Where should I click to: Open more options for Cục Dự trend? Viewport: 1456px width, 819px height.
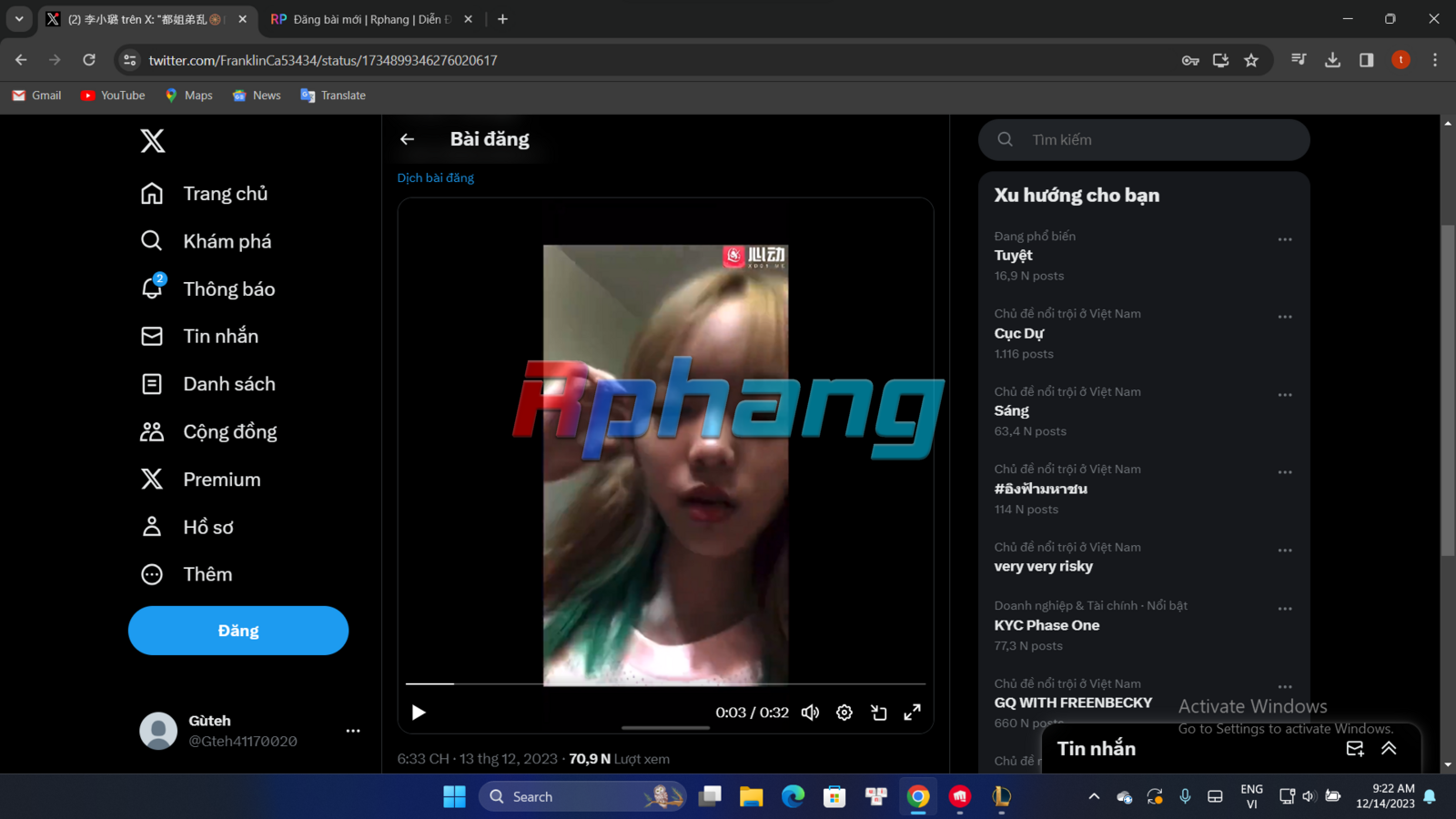[1285, 317]
